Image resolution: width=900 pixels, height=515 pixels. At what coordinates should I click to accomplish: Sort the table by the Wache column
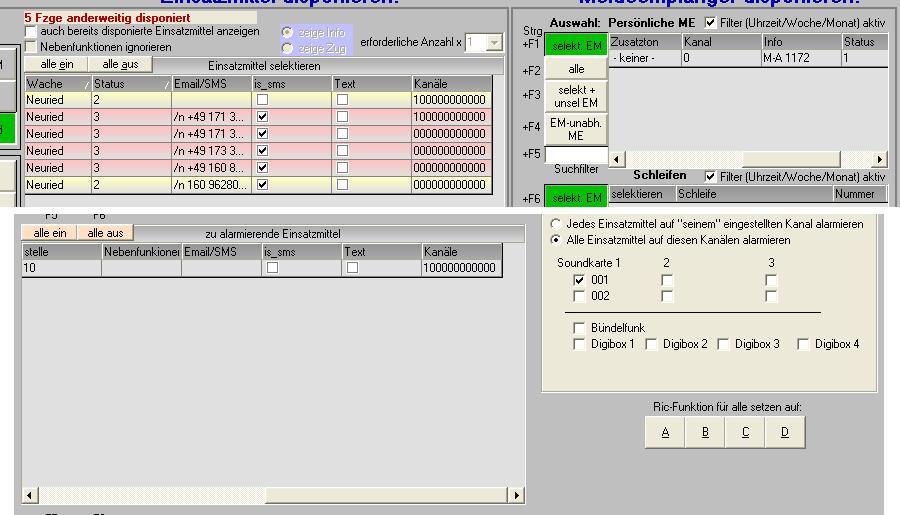click(x=57, y=84)
